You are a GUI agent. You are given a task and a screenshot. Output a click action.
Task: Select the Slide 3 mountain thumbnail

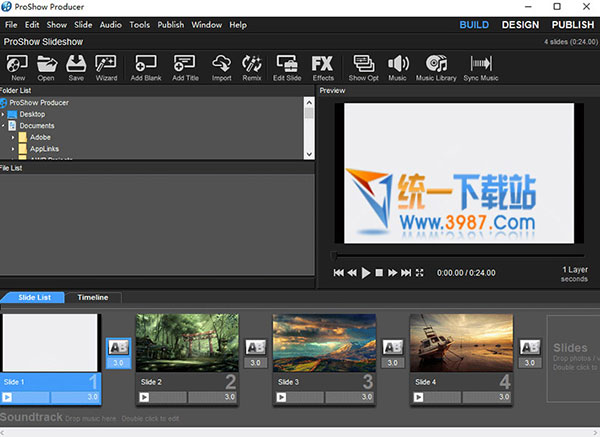324,342
